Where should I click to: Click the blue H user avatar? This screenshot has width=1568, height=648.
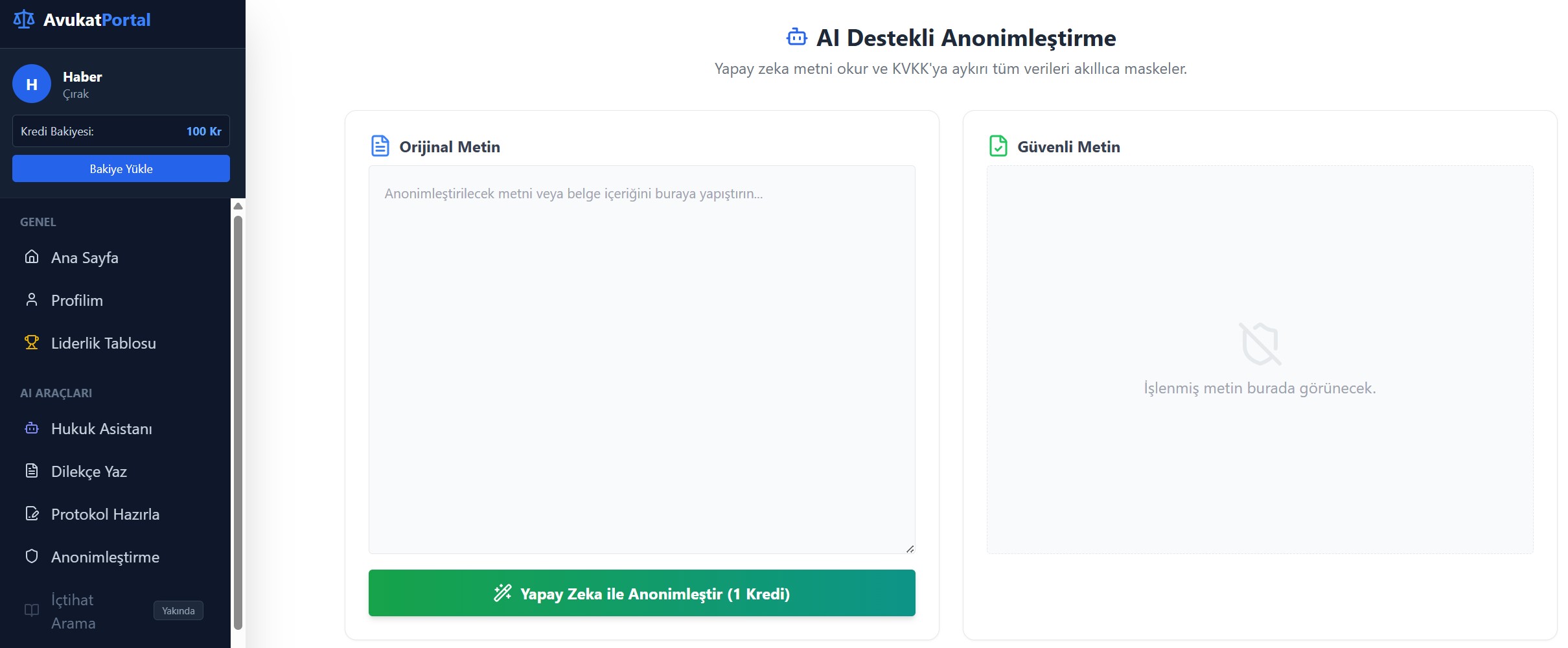pyautogui.click(x=32, y=84)
